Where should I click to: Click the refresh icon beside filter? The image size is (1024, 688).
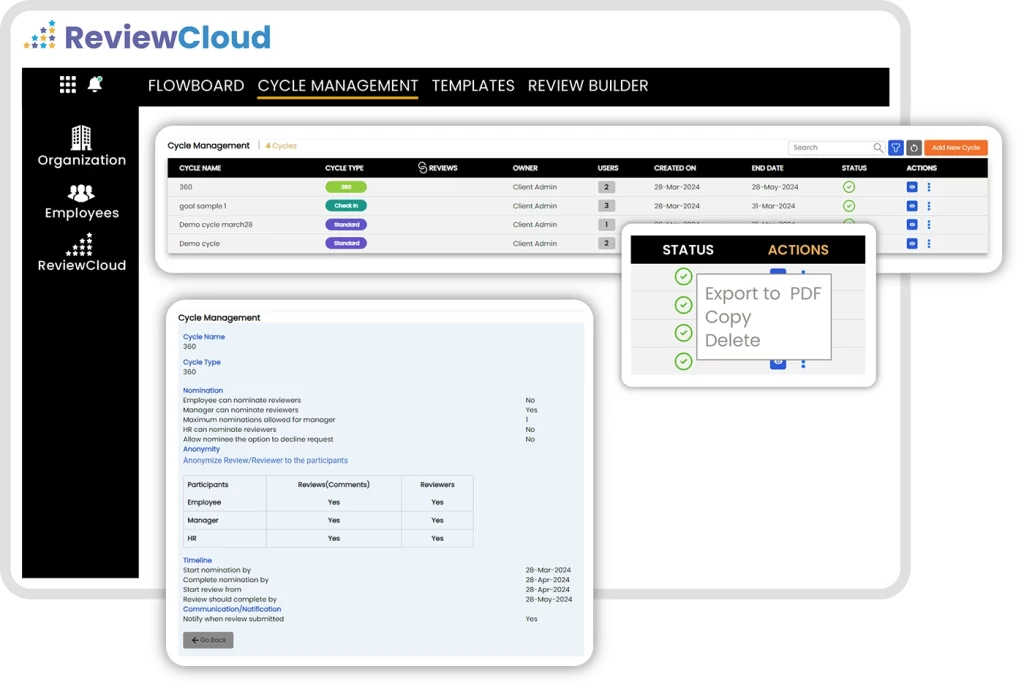[x=914, y=148]
